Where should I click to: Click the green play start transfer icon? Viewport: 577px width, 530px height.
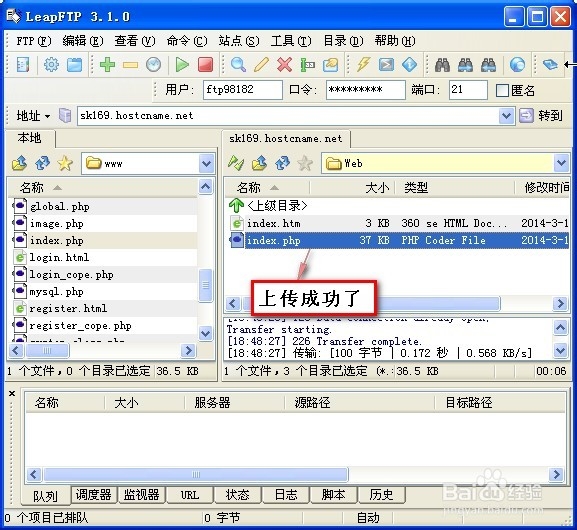click(182, 65)
